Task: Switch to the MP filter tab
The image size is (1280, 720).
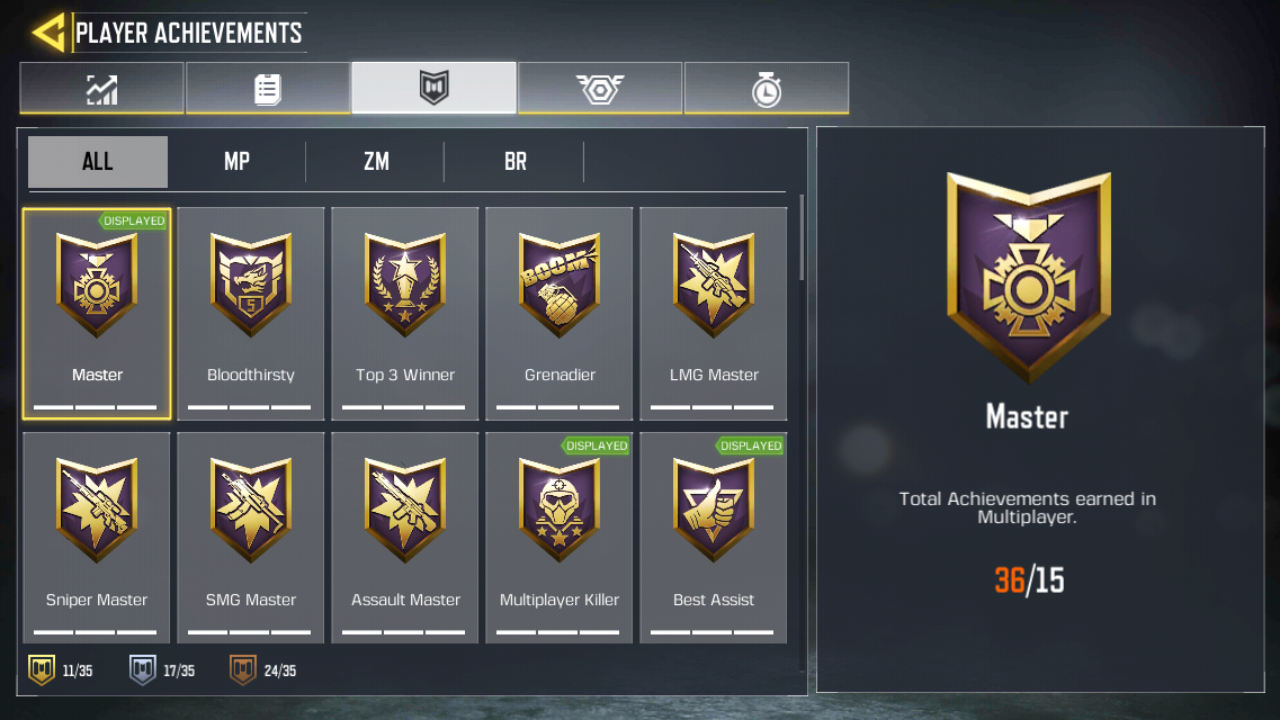Action: point(237,162)
